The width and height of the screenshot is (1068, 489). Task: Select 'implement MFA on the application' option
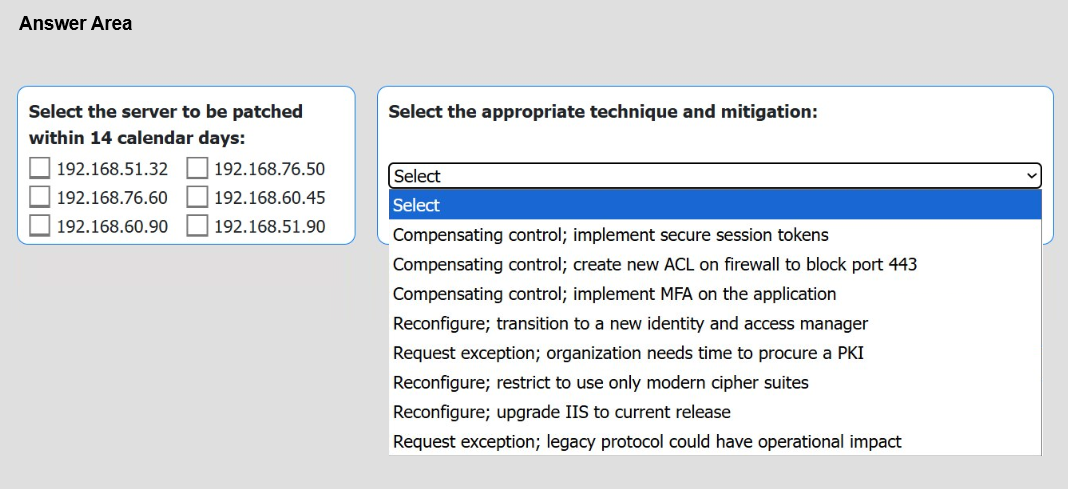click(x=714, y=294)
